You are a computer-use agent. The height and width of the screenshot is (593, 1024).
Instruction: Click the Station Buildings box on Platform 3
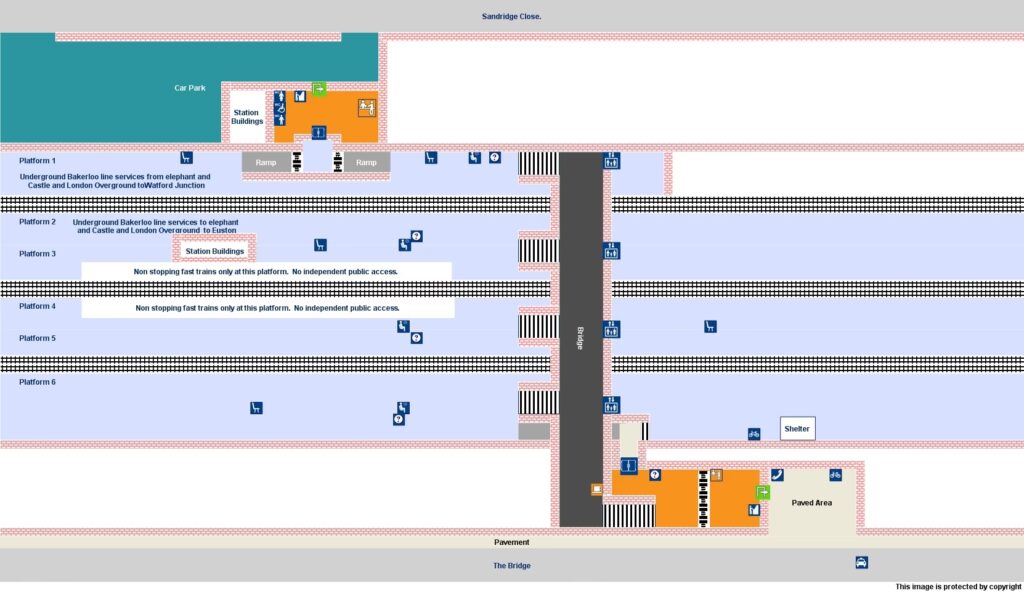[215, 251]
